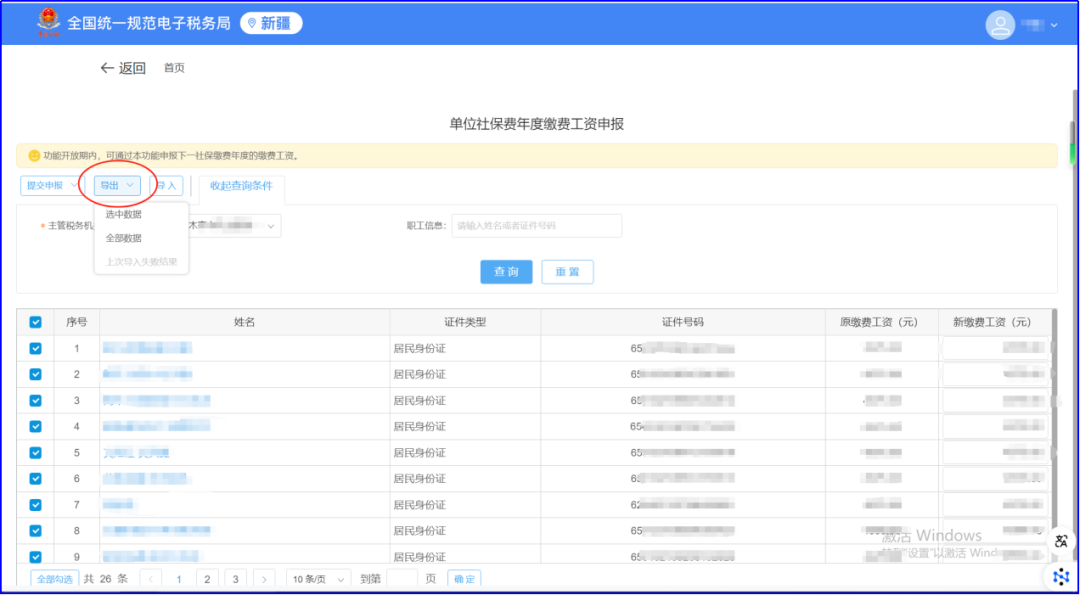
Task: Toggle the header select-all checkbox
Action: (x=35, y=322)
